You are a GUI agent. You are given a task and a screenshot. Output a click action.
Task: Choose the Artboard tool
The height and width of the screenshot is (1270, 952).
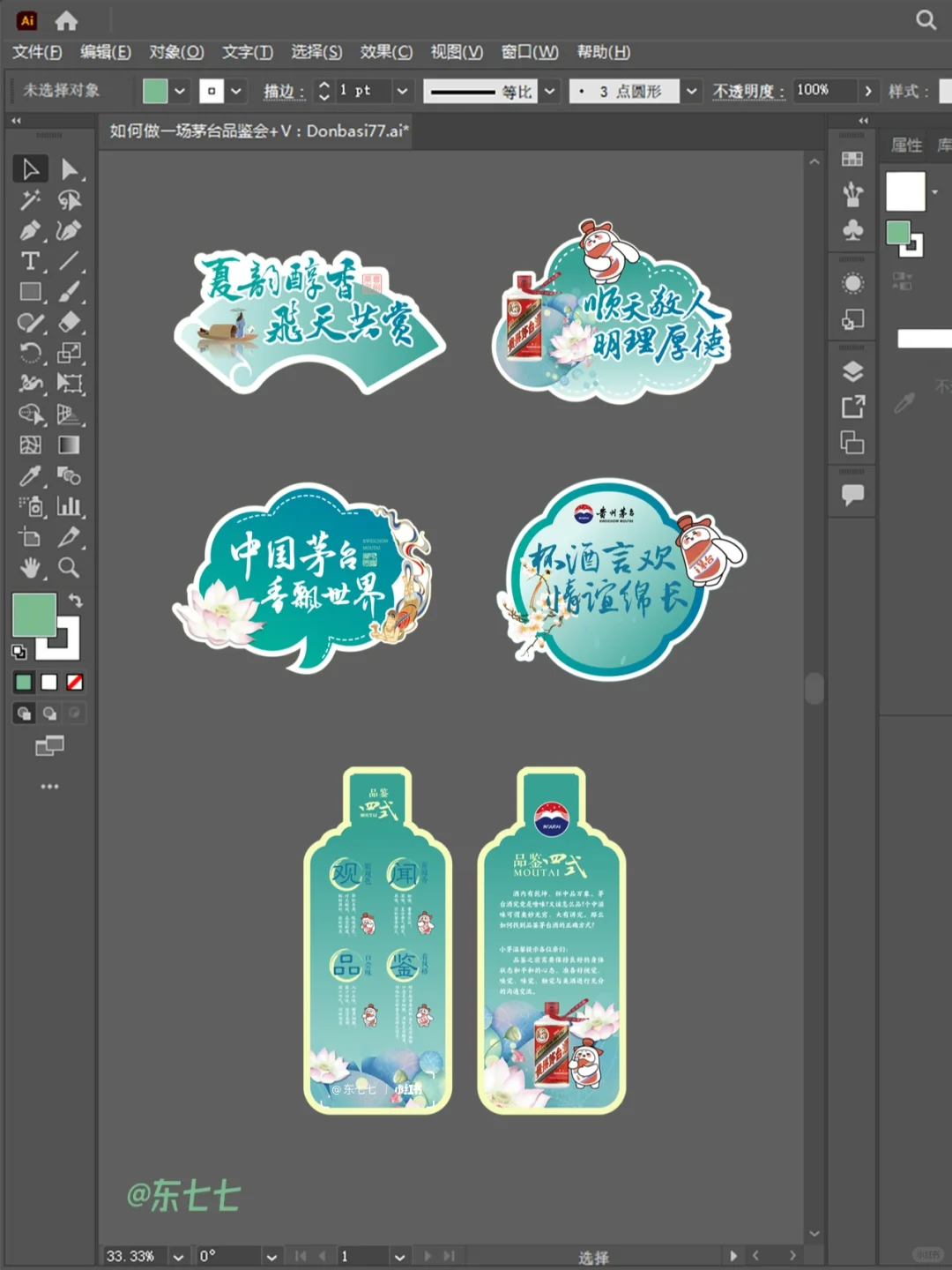click(x=30, y=537)
